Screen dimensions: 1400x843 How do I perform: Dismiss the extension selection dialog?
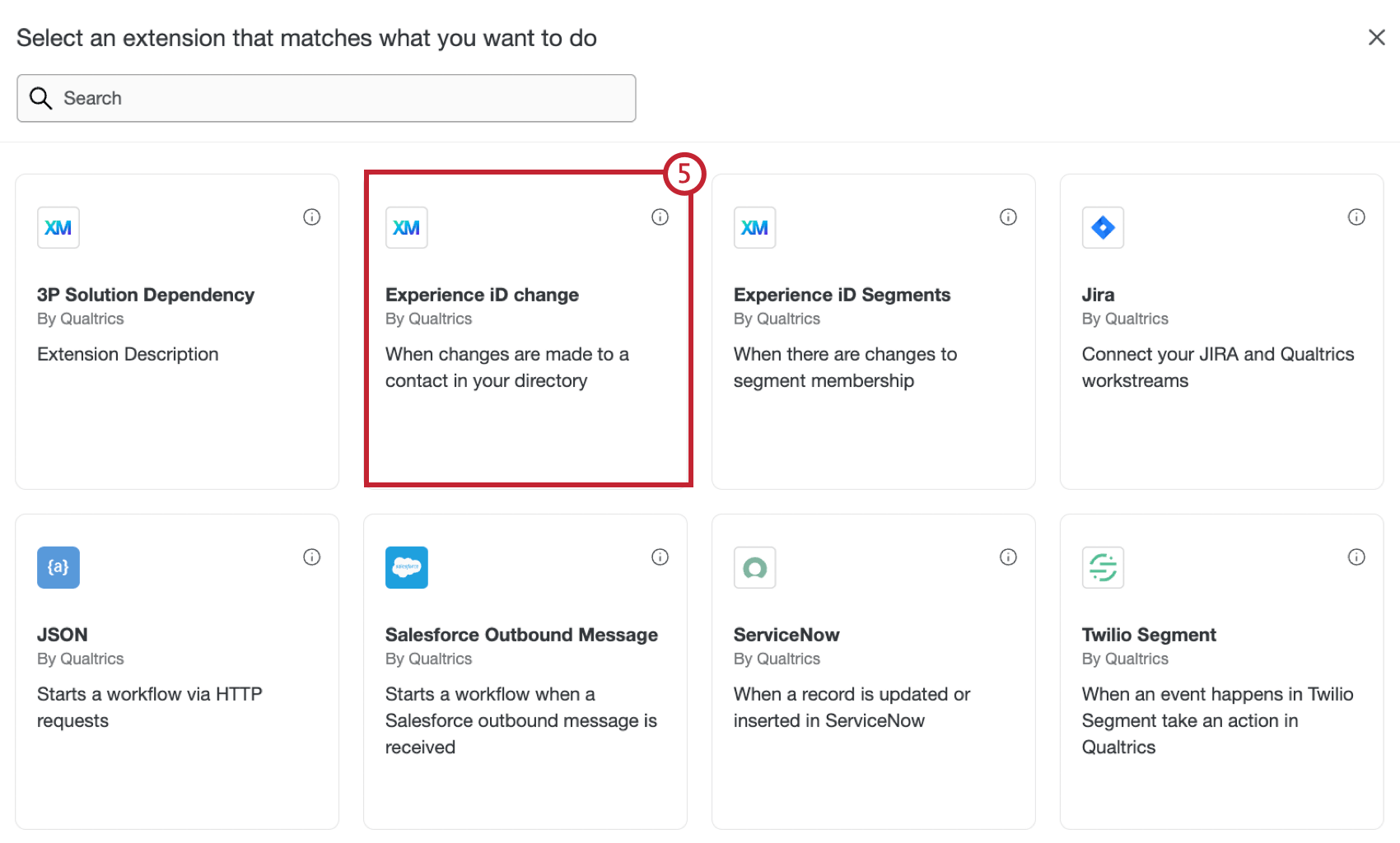coord(1376,37)
